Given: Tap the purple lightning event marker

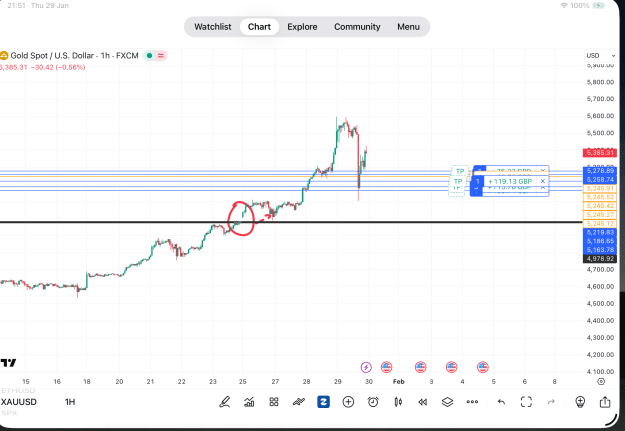Looking at the screenshot, I should click(366, 367).
